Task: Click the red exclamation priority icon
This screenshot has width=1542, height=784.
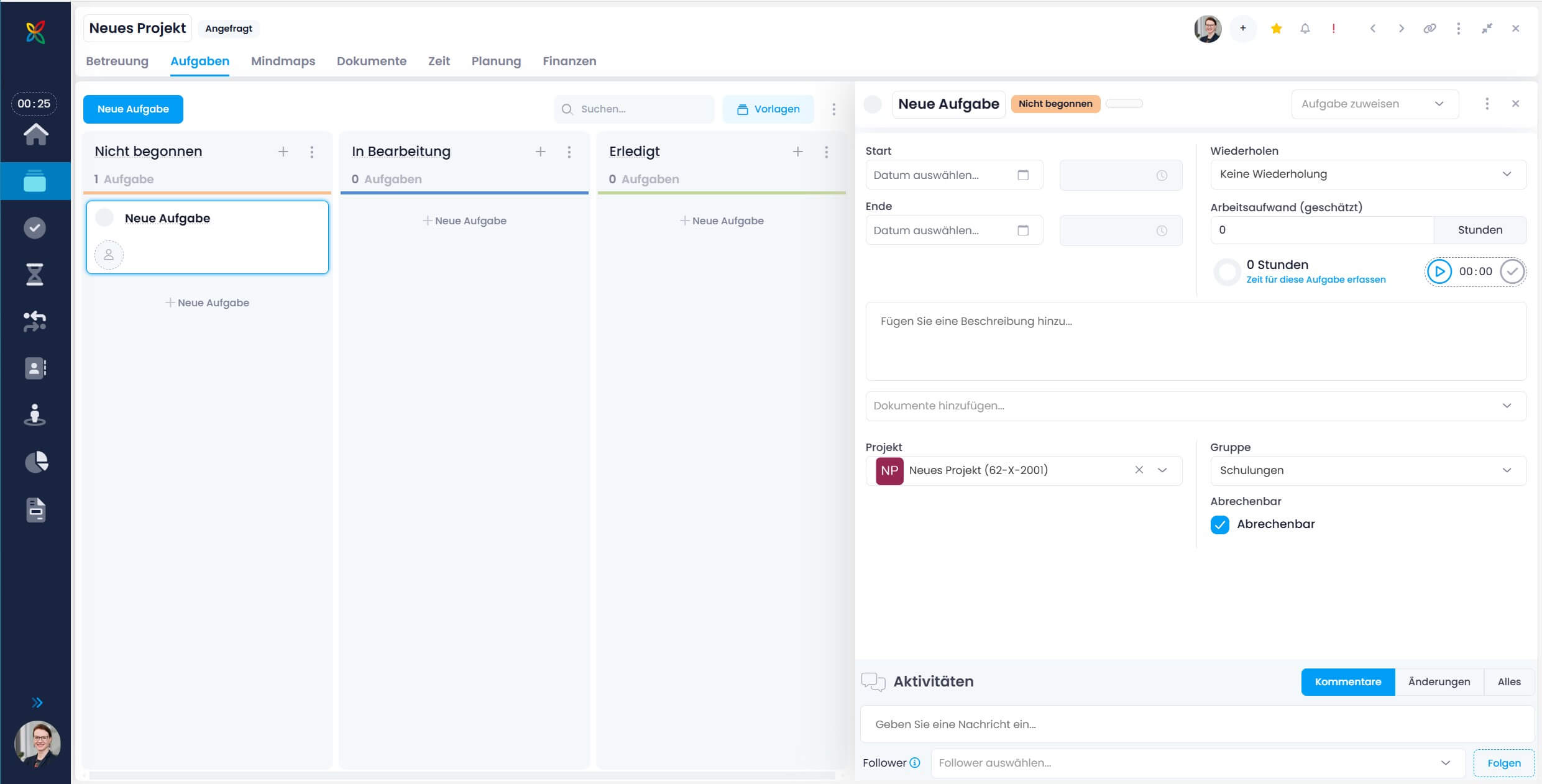Action: pyautogui.click(x=1334, y=29)
